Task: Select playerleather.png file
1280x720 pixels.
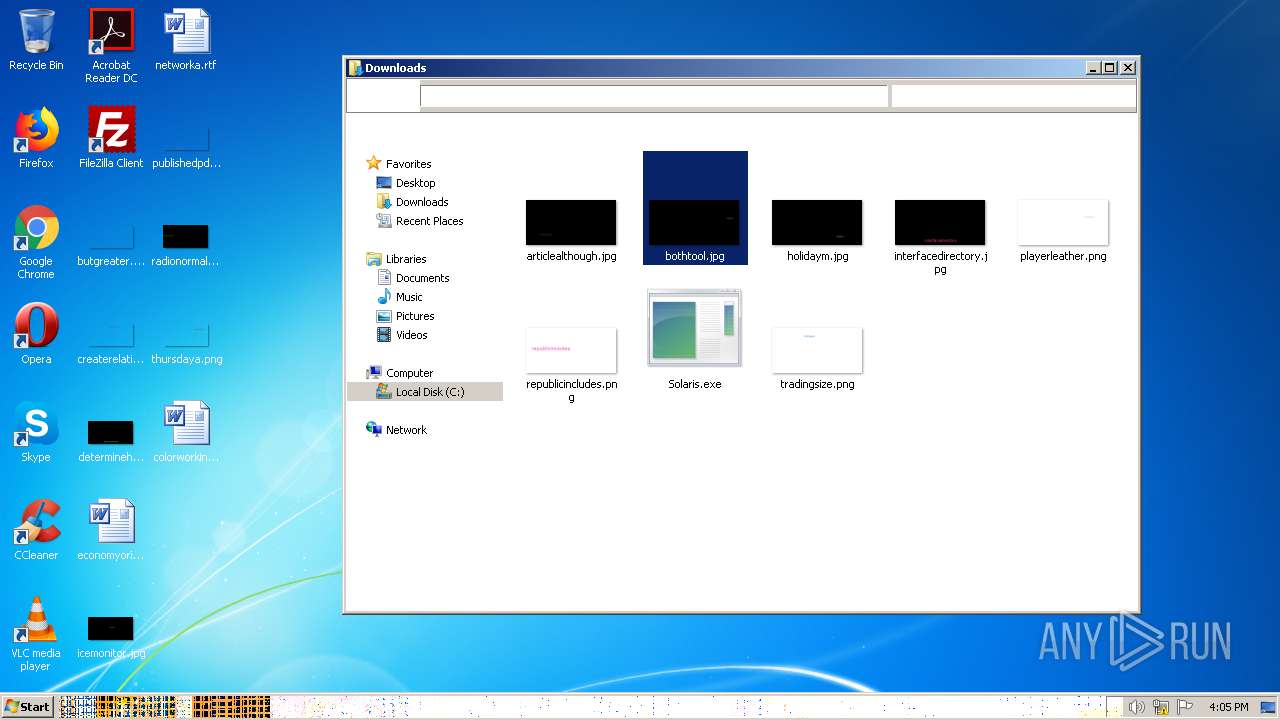Action: click(1063, 230)
